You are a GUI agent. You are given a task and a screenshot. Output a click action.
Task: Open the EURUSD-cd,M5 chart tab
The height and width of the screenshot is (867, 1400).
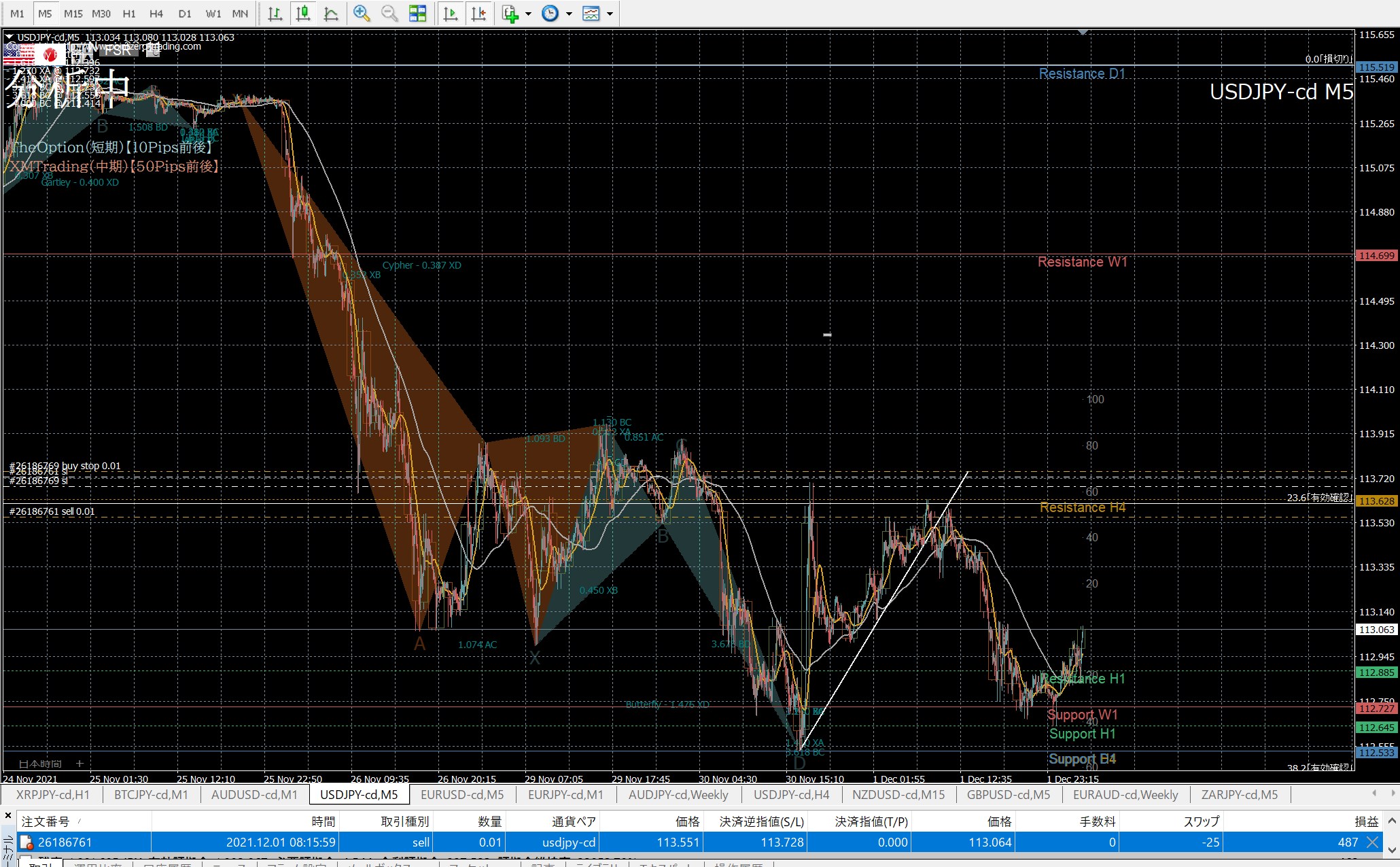pos(462,794)
